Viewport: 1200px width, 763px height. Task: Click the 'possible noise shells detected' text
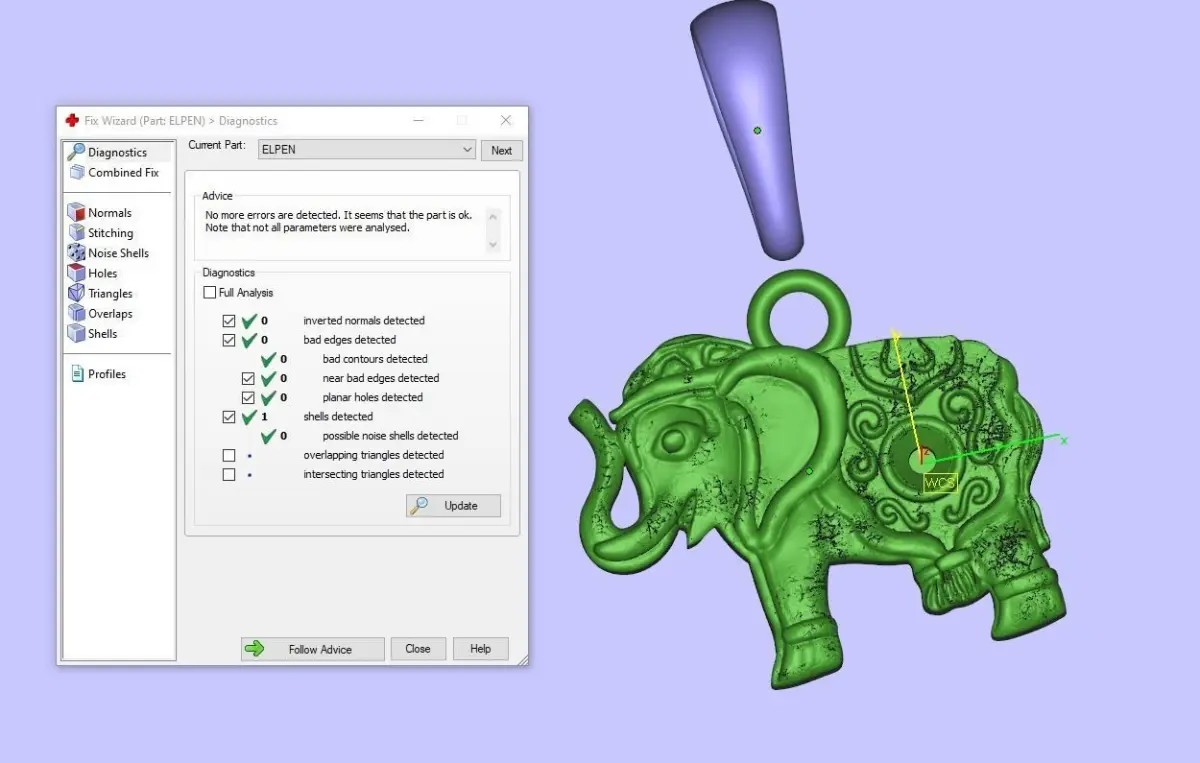coord(390,436)
